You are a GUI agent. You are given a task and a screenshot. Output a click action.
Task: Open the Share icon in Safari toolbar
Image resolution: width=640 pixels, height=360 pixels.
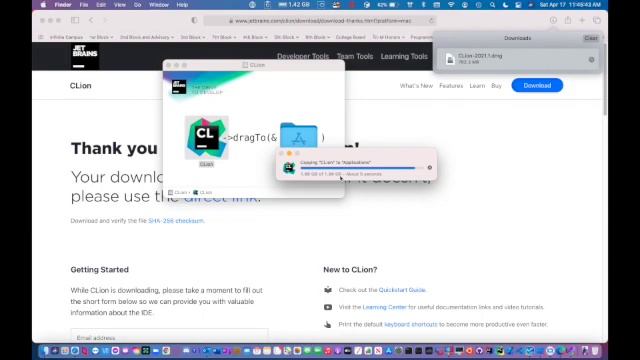[x=568, y=20]
